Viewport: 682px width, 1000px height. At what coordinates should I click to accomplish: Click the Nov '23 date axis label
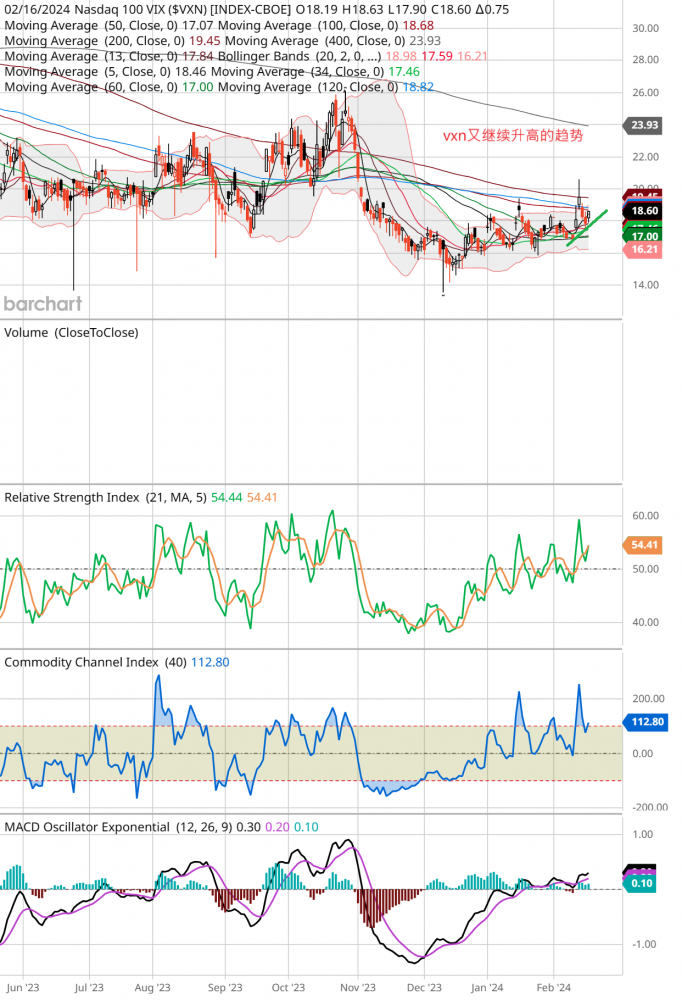(x=358, y=987)
